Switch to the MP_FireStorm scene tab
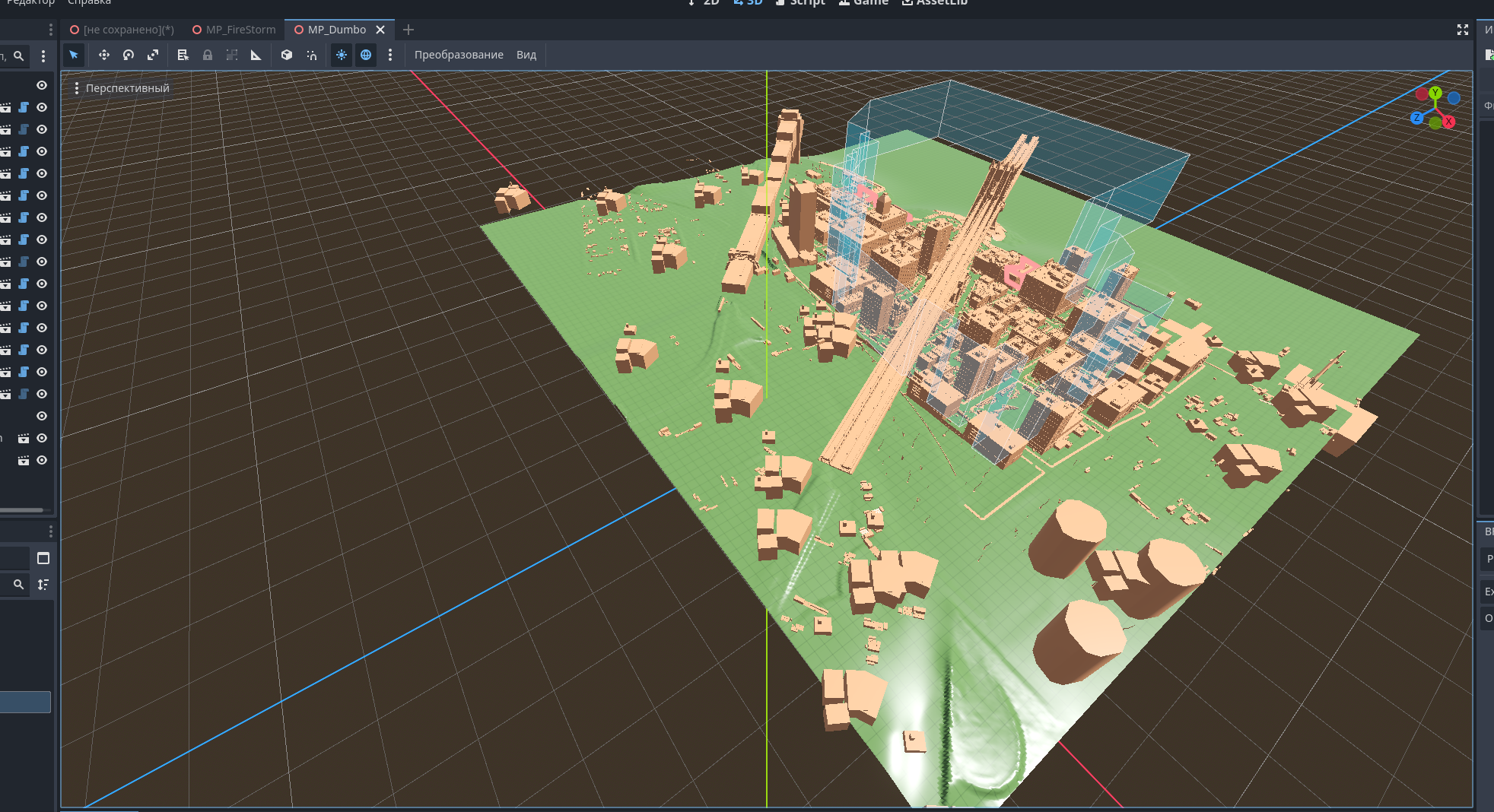Image resolution: width=1494 pixels, height=812 pixels. (x=234, y=30)
